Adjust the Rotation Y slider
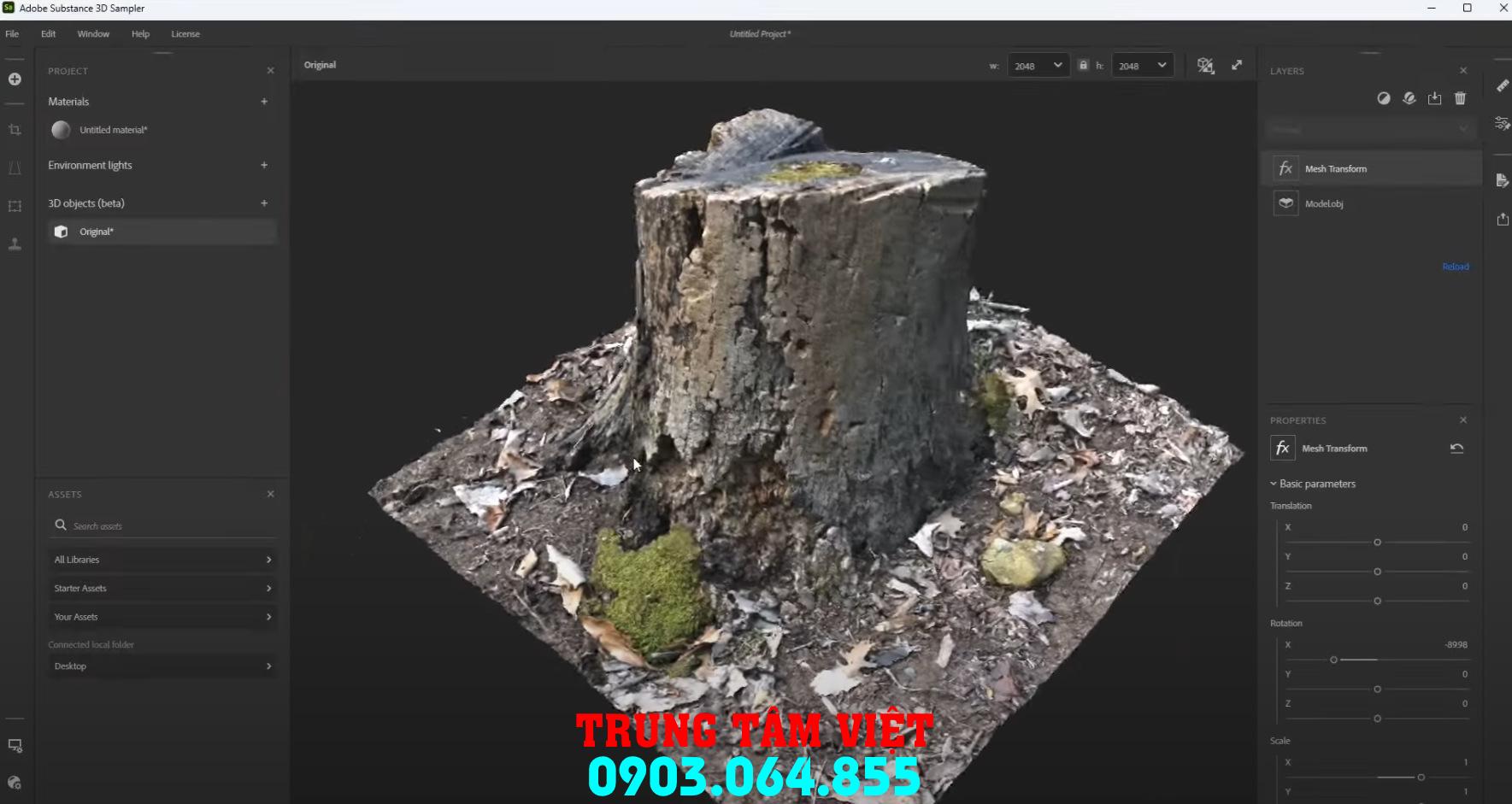The image size is (1512, 804). (1377, 690)
